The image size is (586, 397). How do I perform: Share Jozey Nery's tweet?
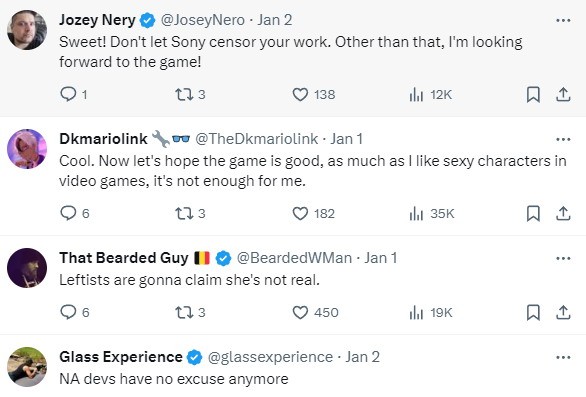click(x=563, y=95)
